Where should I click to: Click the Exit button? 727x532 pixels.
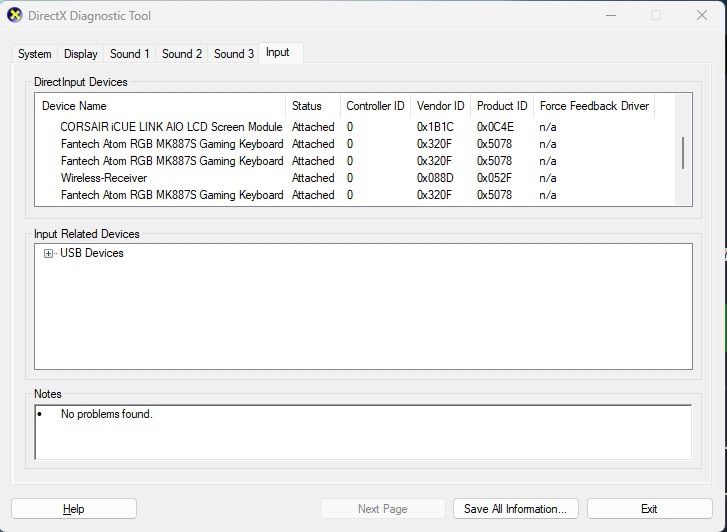tap(649, 509)
